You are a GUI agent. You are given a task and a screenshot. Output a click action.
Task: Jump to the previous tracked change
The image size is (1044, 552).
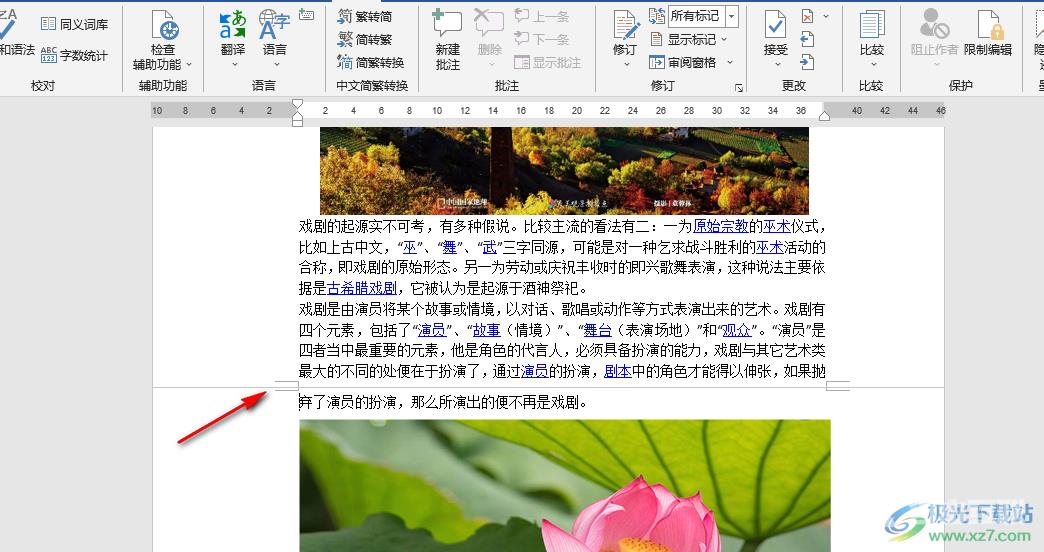coord(807,39)
